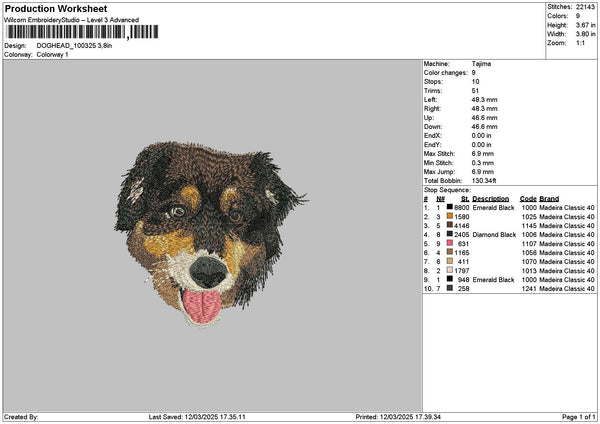Pick the dark brown swatch, code 1145

coord(450,225)
